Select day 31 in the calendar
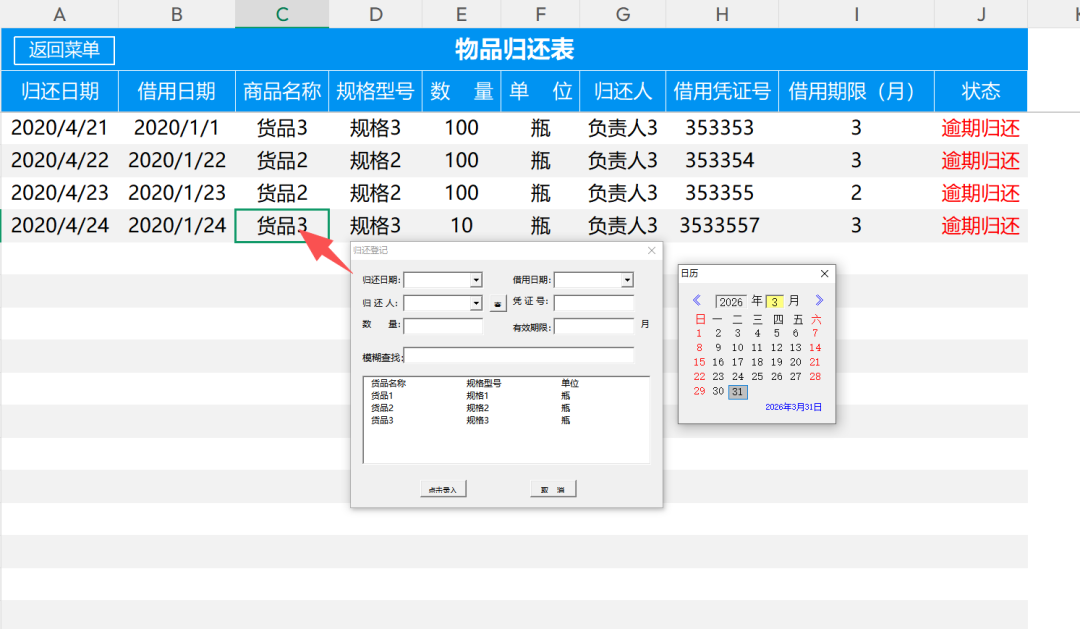The height and width of the screenshot is (629, 1080). [738, 391]
